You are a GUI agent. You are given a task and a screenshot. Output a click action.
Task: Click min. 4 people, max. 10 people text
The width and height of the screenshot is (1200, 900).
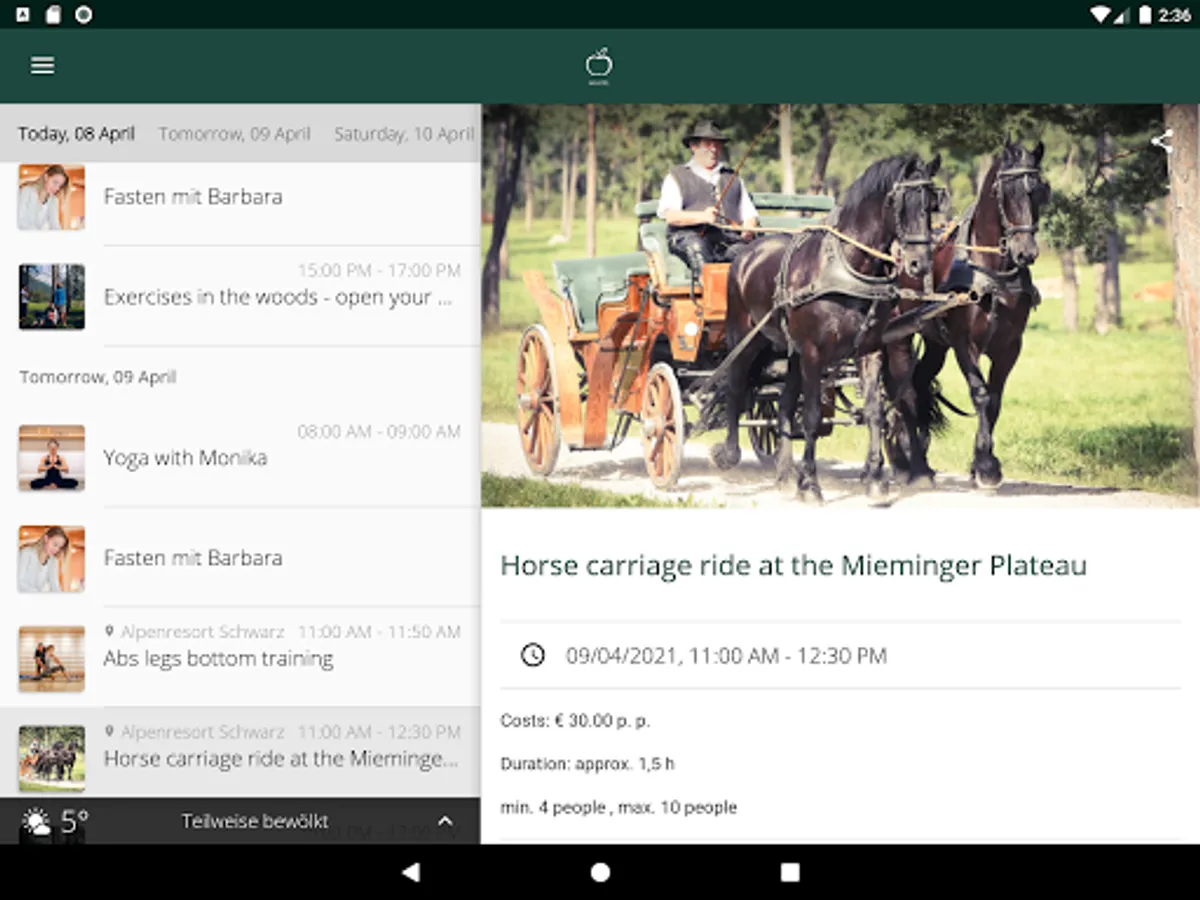pos(618,807)
